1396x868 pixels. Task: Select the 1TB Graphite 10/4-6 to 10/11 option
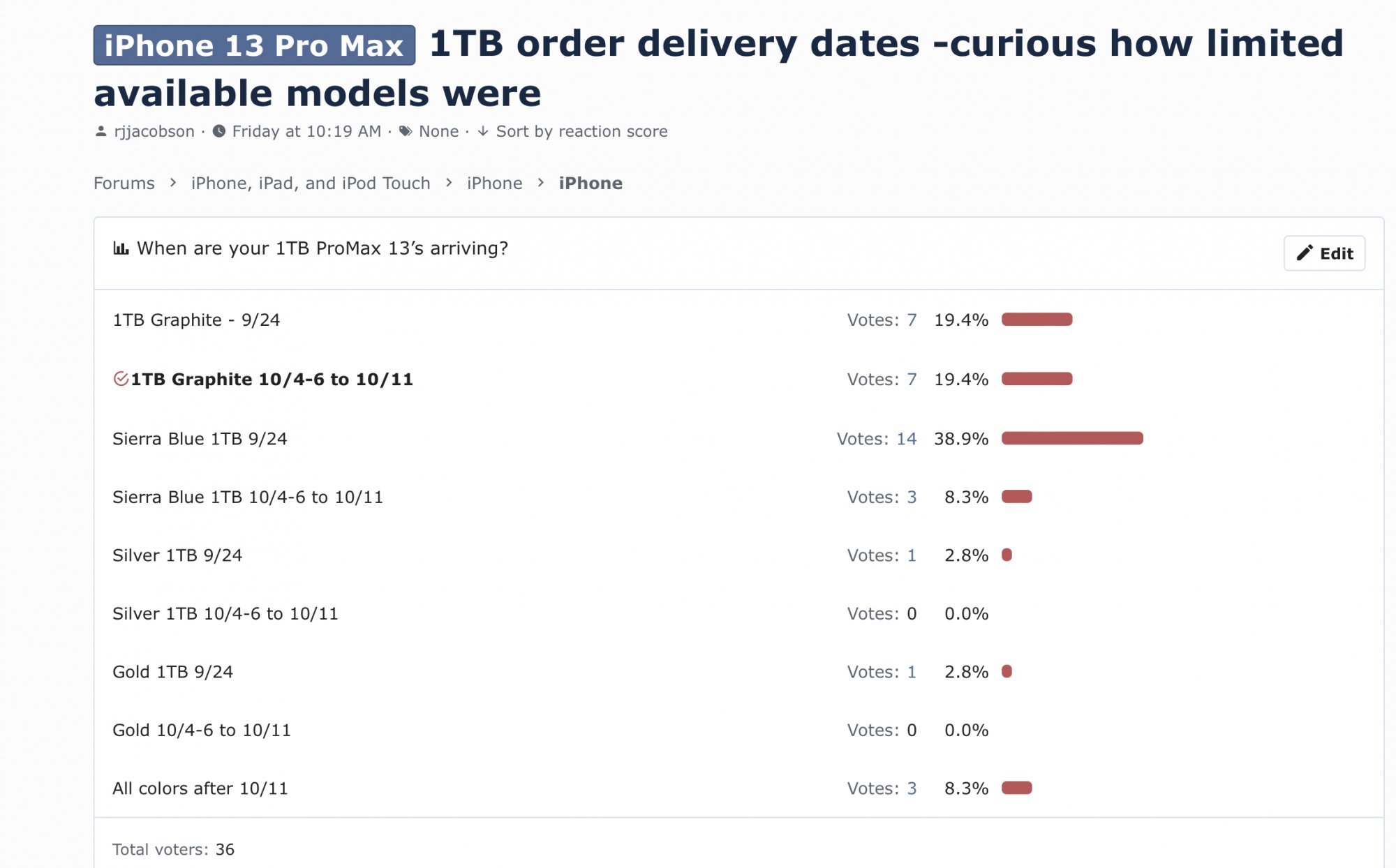272,380
